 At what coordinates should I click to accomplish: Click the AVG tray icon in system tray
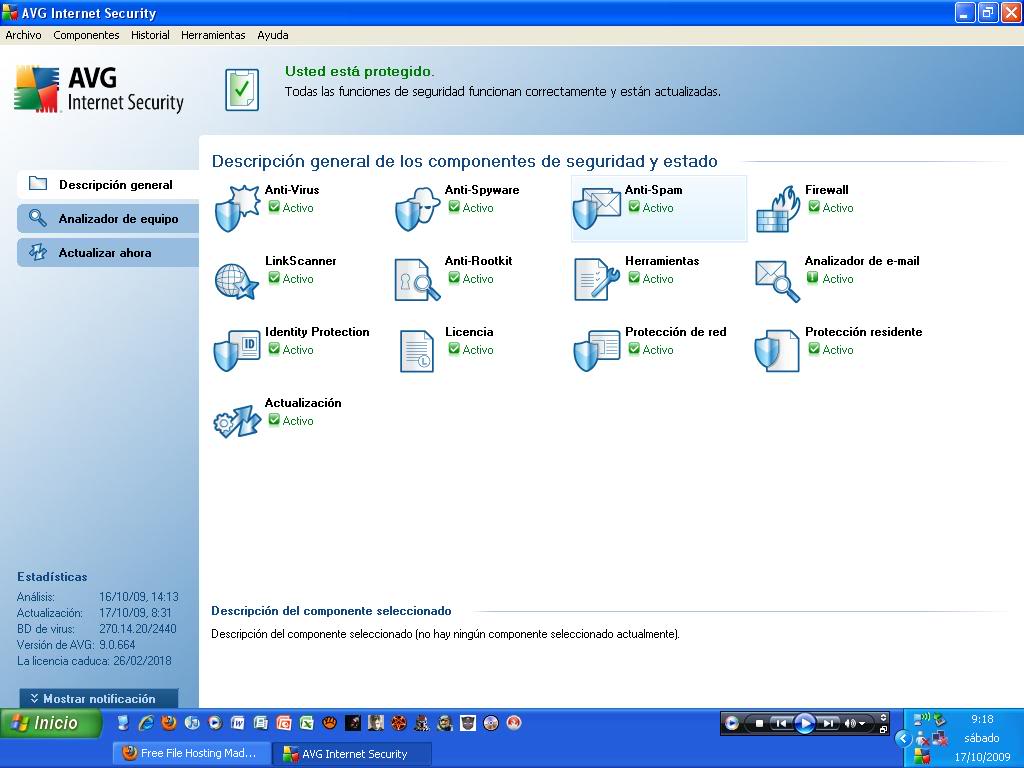pos(922,756)
